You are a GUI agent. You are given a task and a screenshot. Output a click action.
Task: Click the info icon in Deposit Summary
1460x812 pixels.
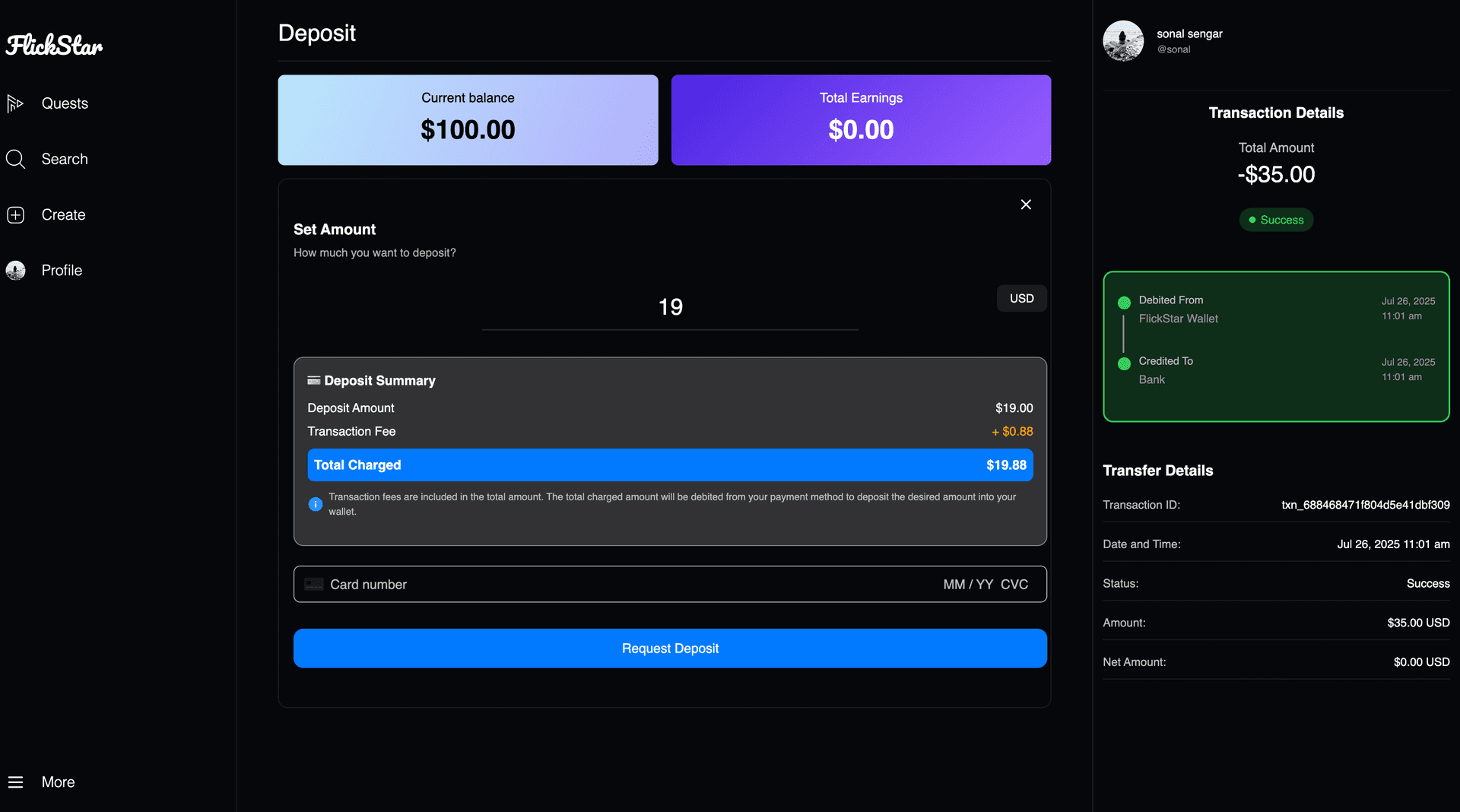[x=315, y=504]
